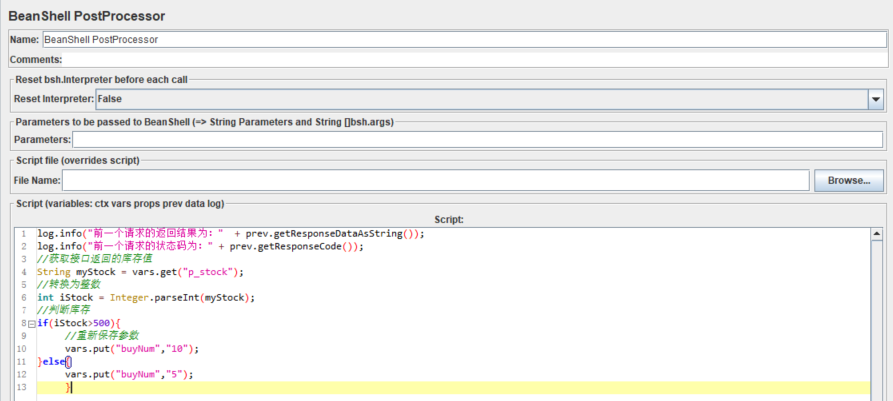This screenshot has width=893, height=401.
Task: Click the Integer.parseInt line
Action: (x=146, y=298)
